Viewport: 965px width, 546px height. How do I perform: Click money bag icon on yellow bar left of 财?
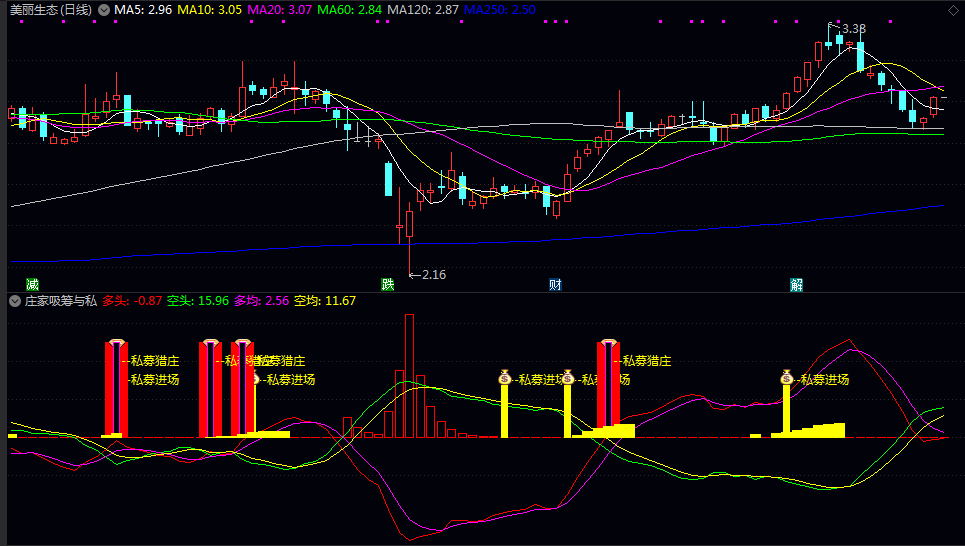505,377
